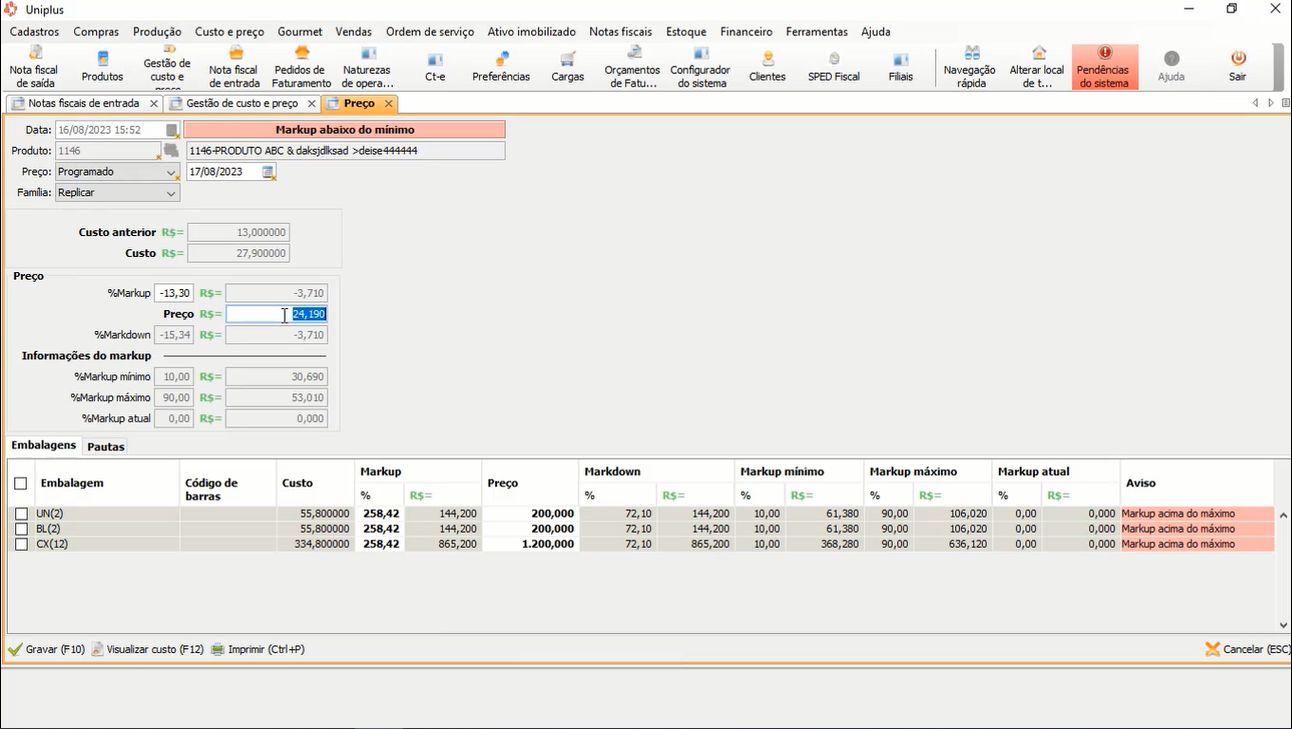Image resolution: width=1292 pixels, height=729 pixels.
Task: Check the BL(2) packaging row checkbox
Action: (x=21, y=529)
